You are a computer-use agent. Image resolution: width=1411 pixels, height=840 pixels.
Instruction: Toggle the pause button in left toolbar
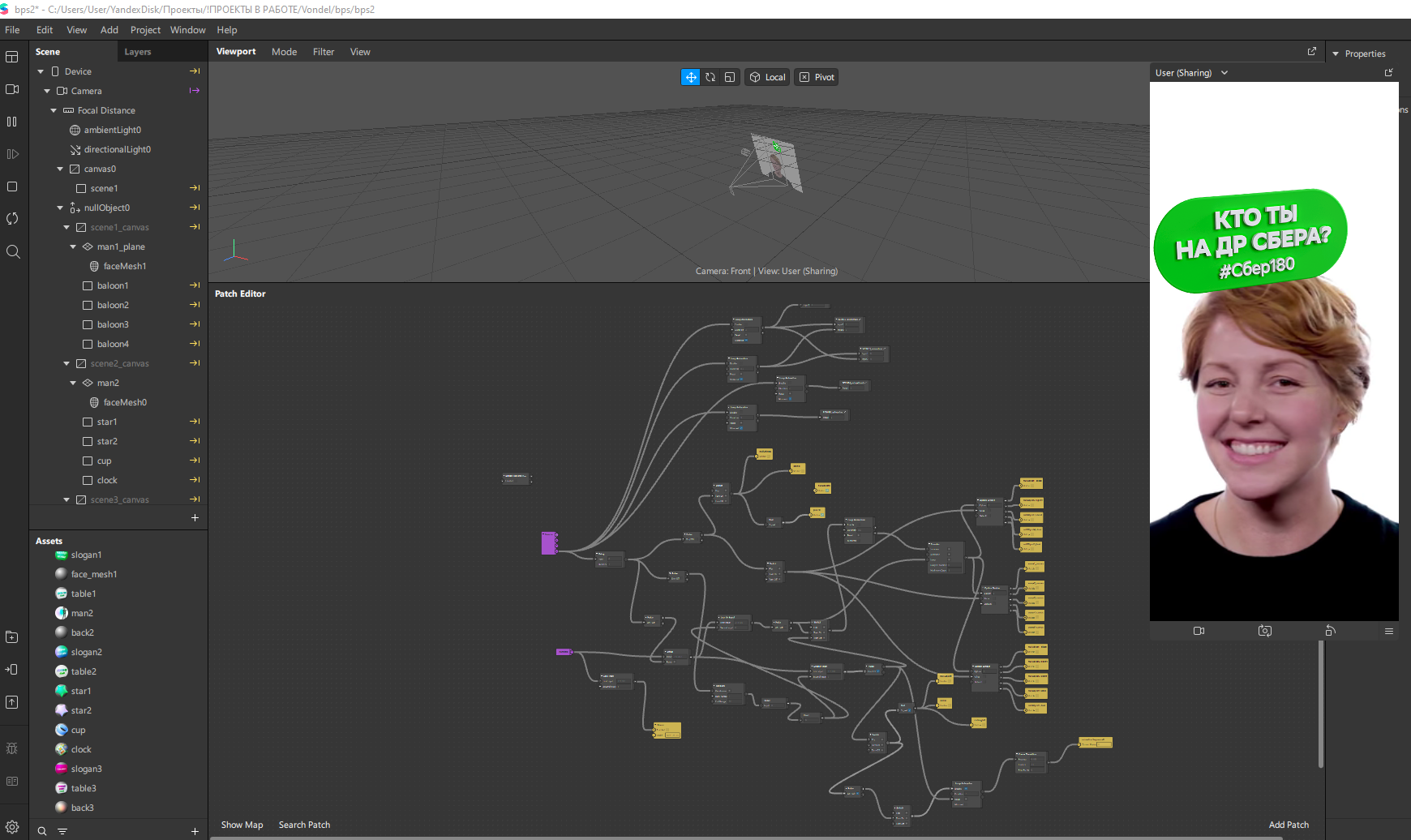pyautogui.click(x=12, y=122)
